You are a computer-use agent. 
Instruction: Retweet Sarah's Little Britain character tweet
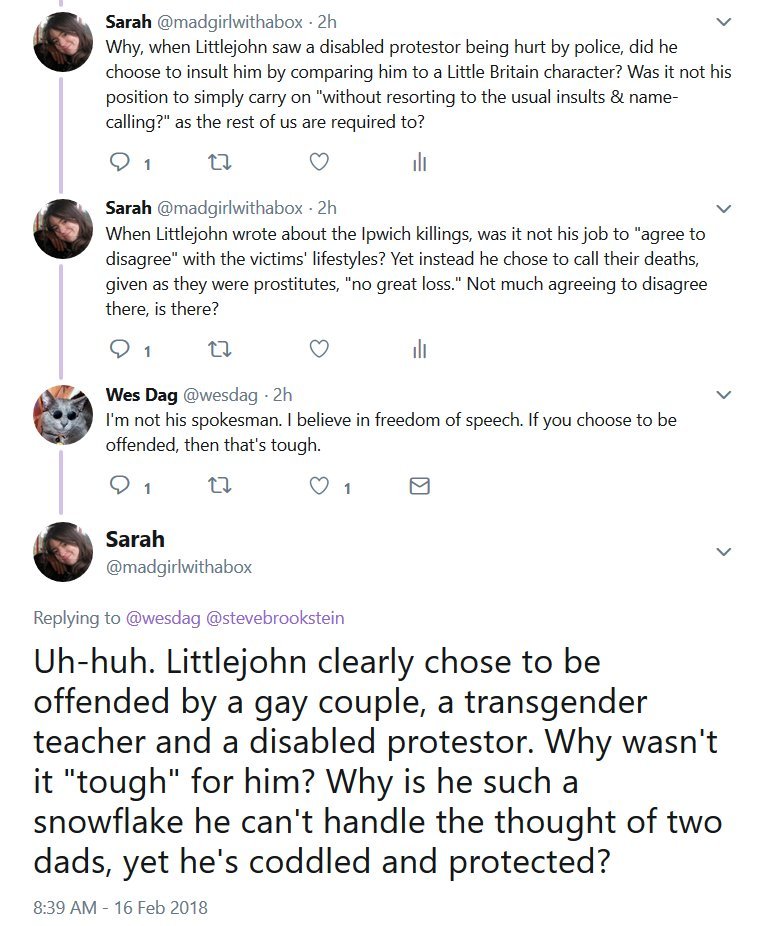tap(213, 162)
